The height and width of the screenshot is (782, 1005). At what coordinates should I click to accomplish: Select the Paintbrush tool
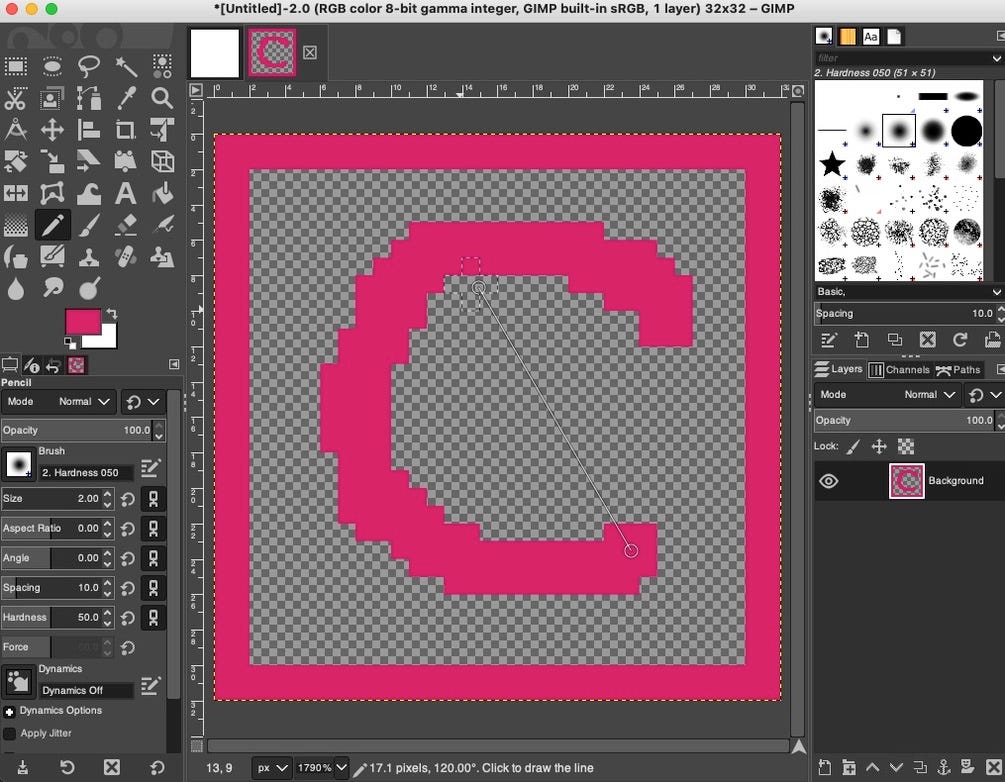89,223
